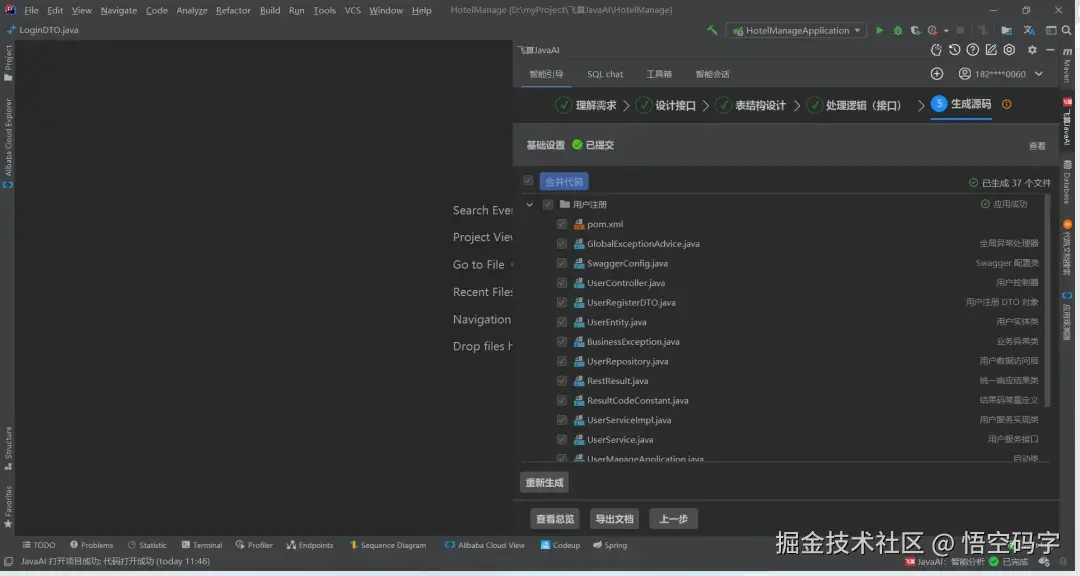The image size is (1080, 576).
Task: Open the Favorites tool window
Action: coord(8,506)
